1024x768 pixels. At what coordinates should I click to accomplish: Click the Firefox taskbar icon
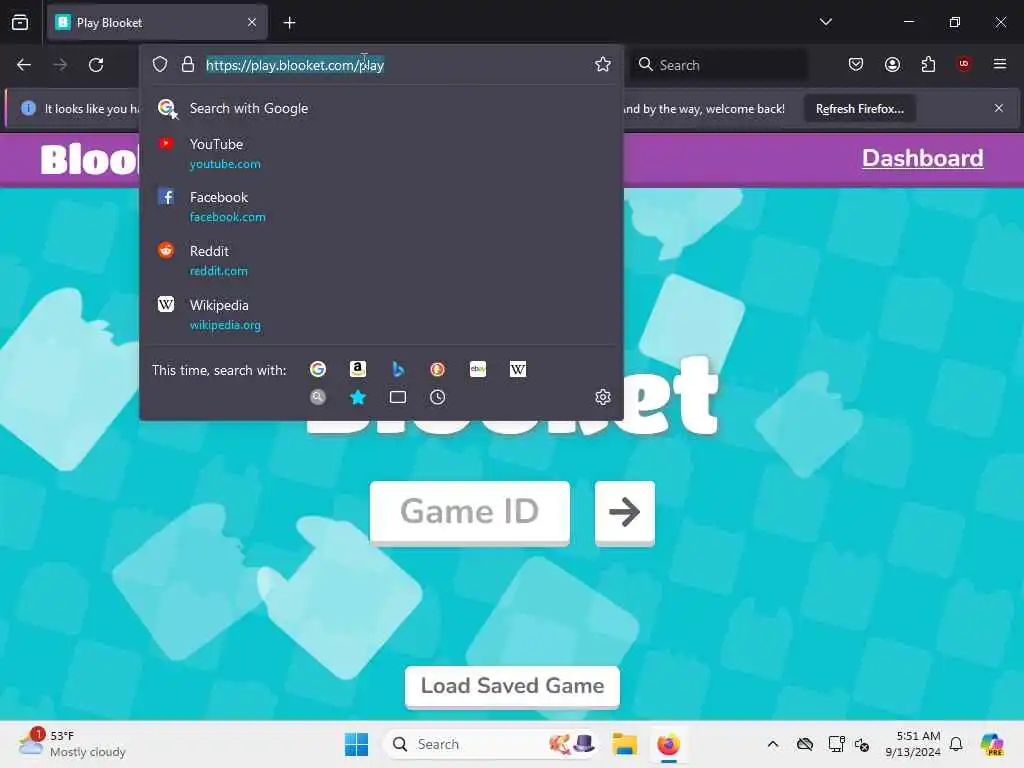click(668, 744)
